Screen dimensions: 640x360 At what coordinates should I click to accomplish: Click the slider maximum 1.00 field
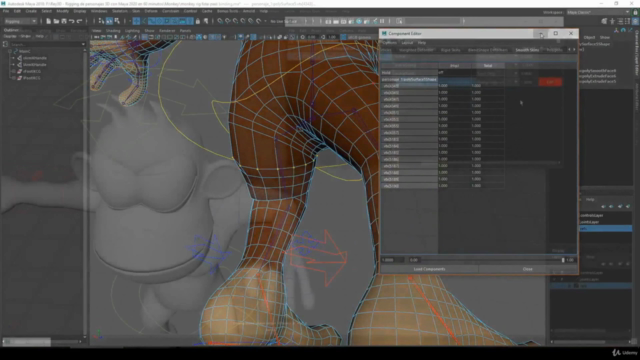pyautogui.click(x=571, y=260)
